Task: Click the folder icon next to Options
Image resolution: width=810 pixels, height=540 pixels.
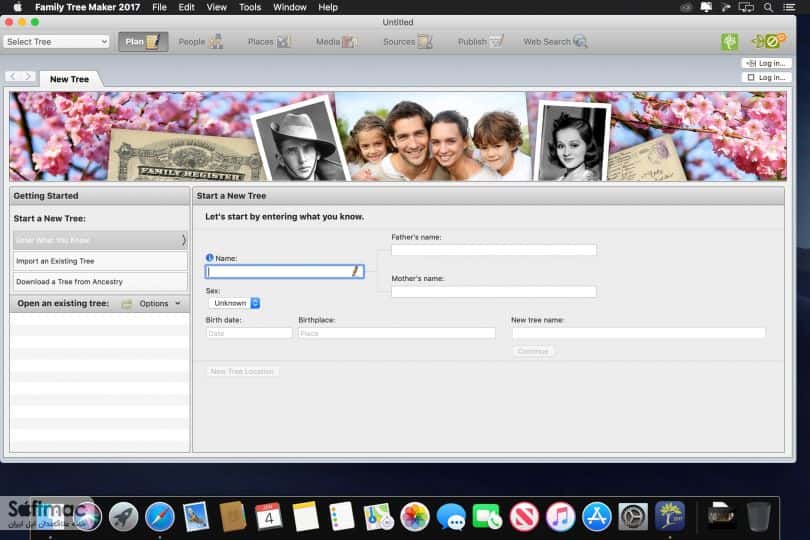Action: [x=127, y=304]
